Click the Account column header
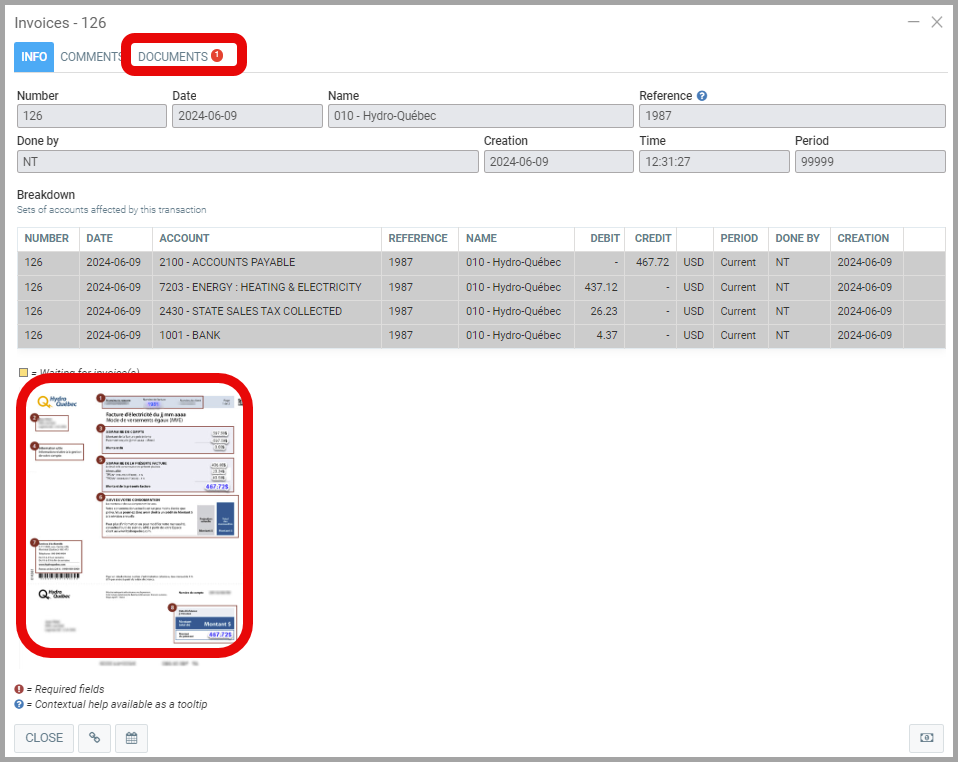Image resolution: width=958 pixels, height=762 pixels. point(184,239)
